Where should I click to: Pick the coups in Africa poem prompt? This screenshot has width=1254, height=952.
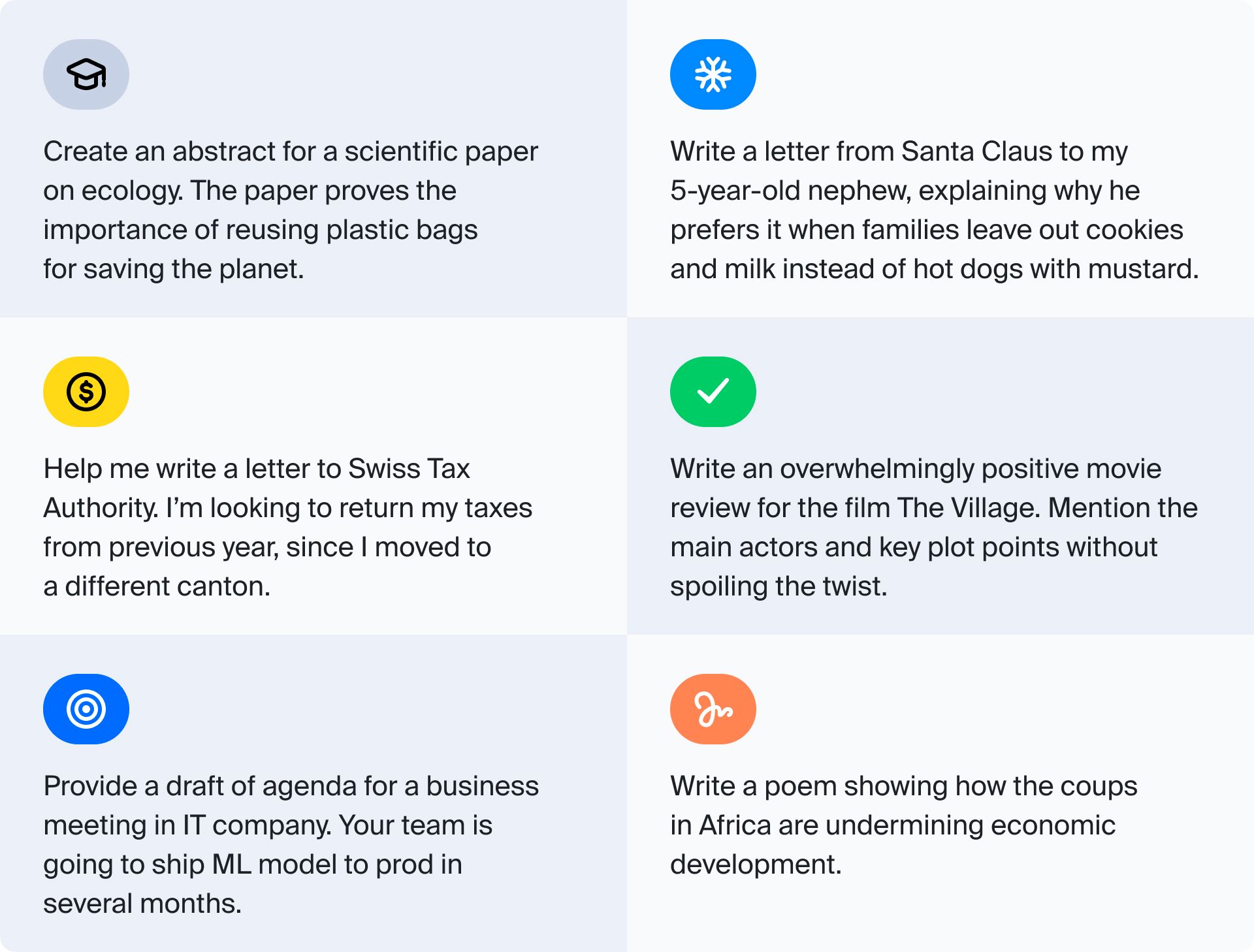pyautogui.click(x=904, y=825)
